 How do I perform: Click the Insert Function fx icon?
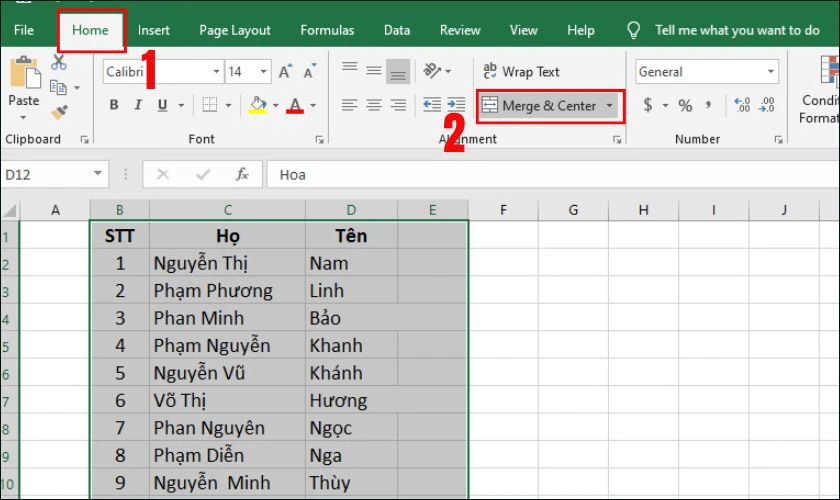click(x=242, y=174)
